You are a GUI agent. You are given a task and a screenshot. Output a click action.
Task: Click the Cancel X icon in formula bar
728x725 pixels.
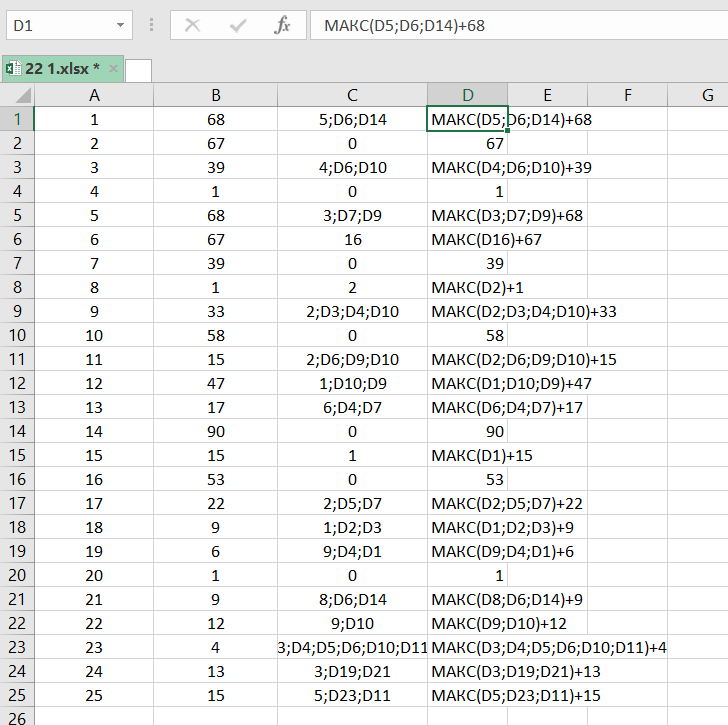pyautogui.click(x=192, y=25)
